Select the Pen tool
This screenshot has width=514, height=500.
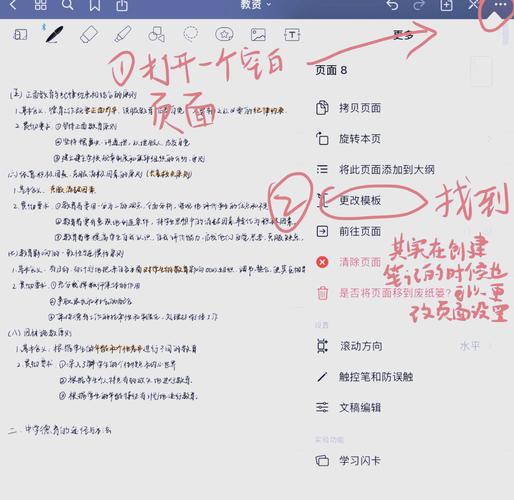(54, 34)
